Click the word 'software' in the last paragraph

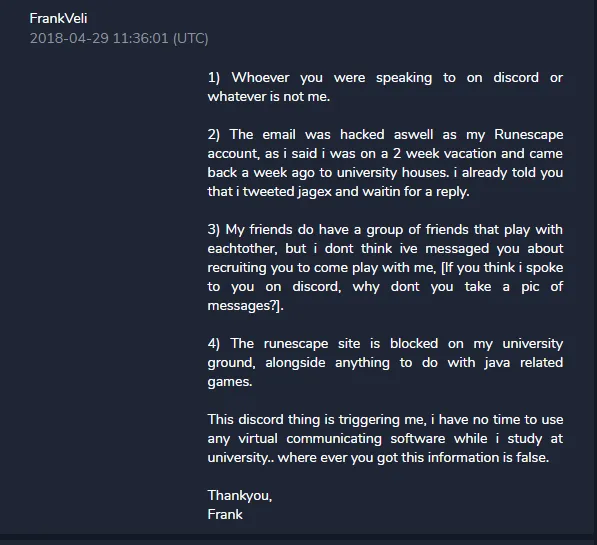(418, 439)
